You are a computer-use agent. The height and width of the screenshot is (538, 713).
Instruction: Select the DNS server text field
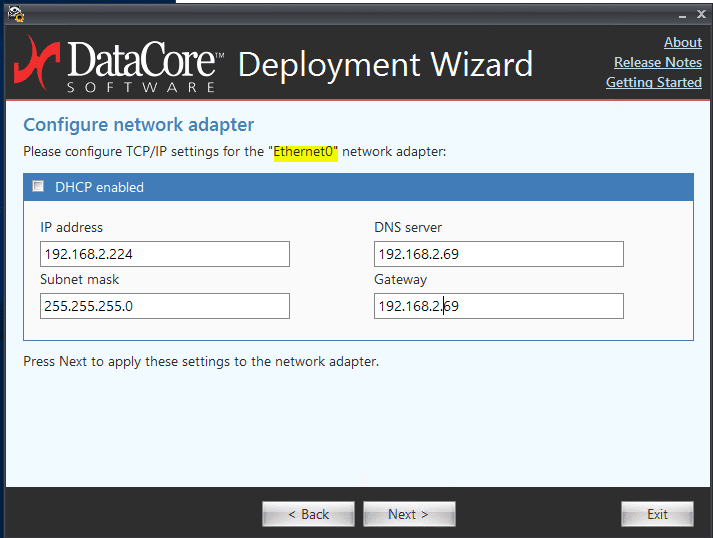[498, 254]
